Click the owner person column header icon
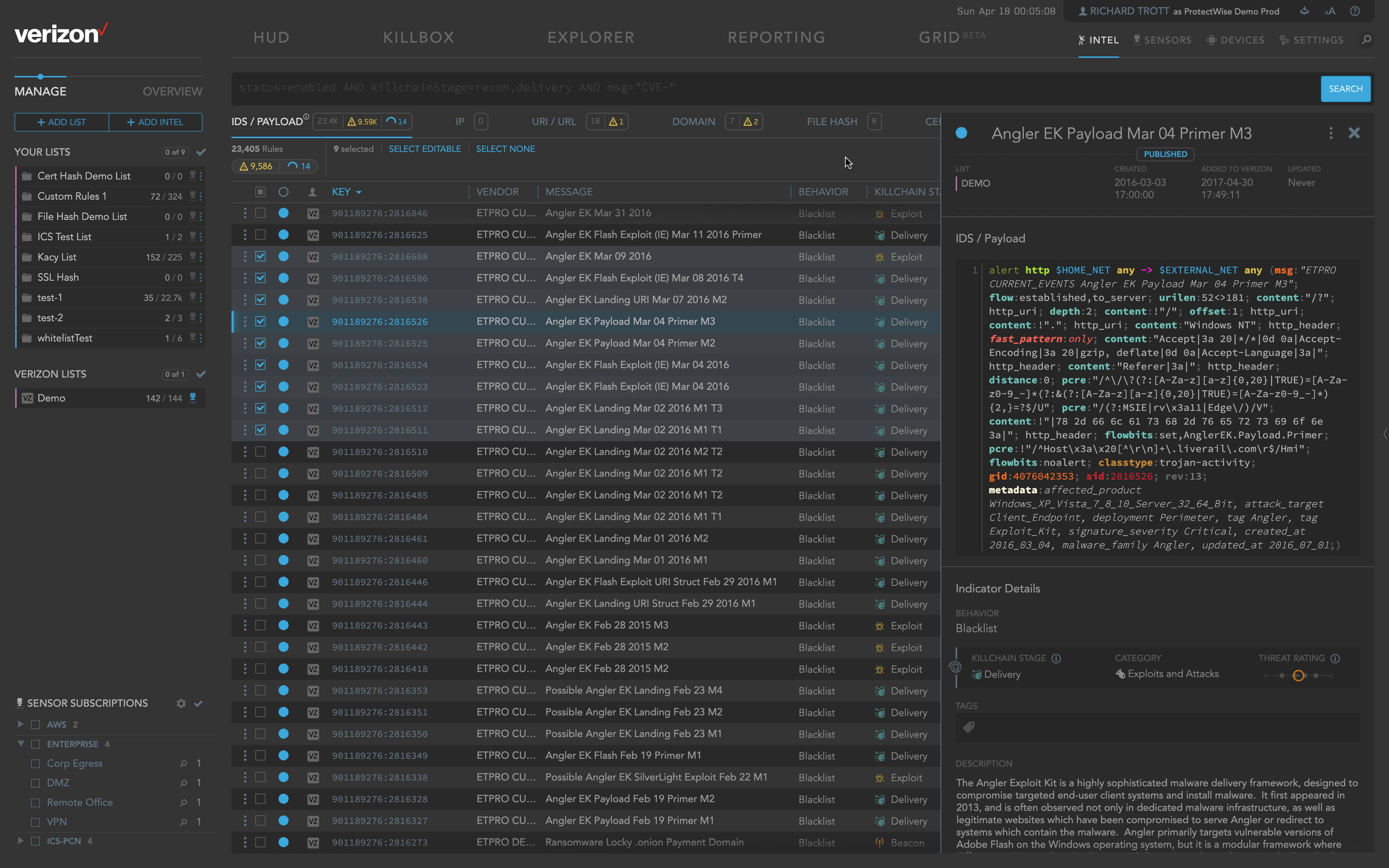The width and height of the screenshot is (1389, 868). pyautogui.click(x=312, y=192)
